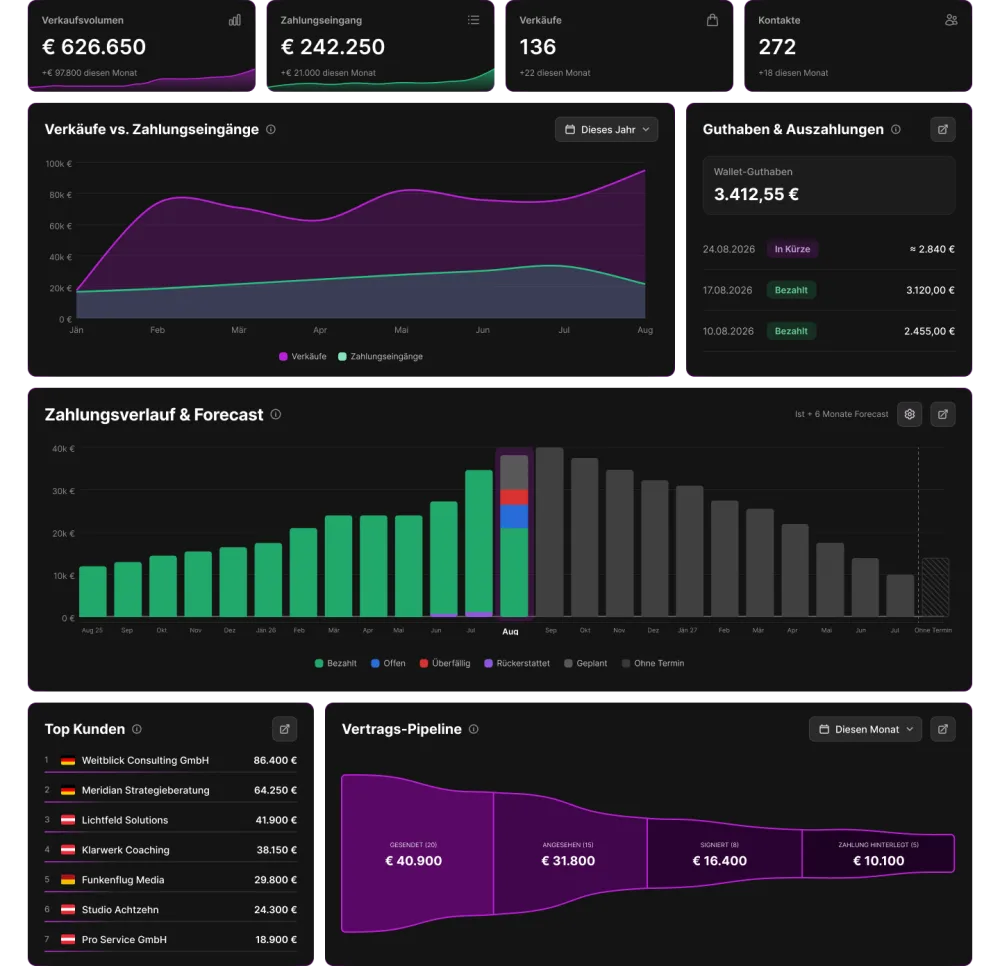Image resolution: width=1000 pixels, height=966 pixels.
Task: Click the red Überfällig segment of Aug bar
Action: [x=514, y=497]
